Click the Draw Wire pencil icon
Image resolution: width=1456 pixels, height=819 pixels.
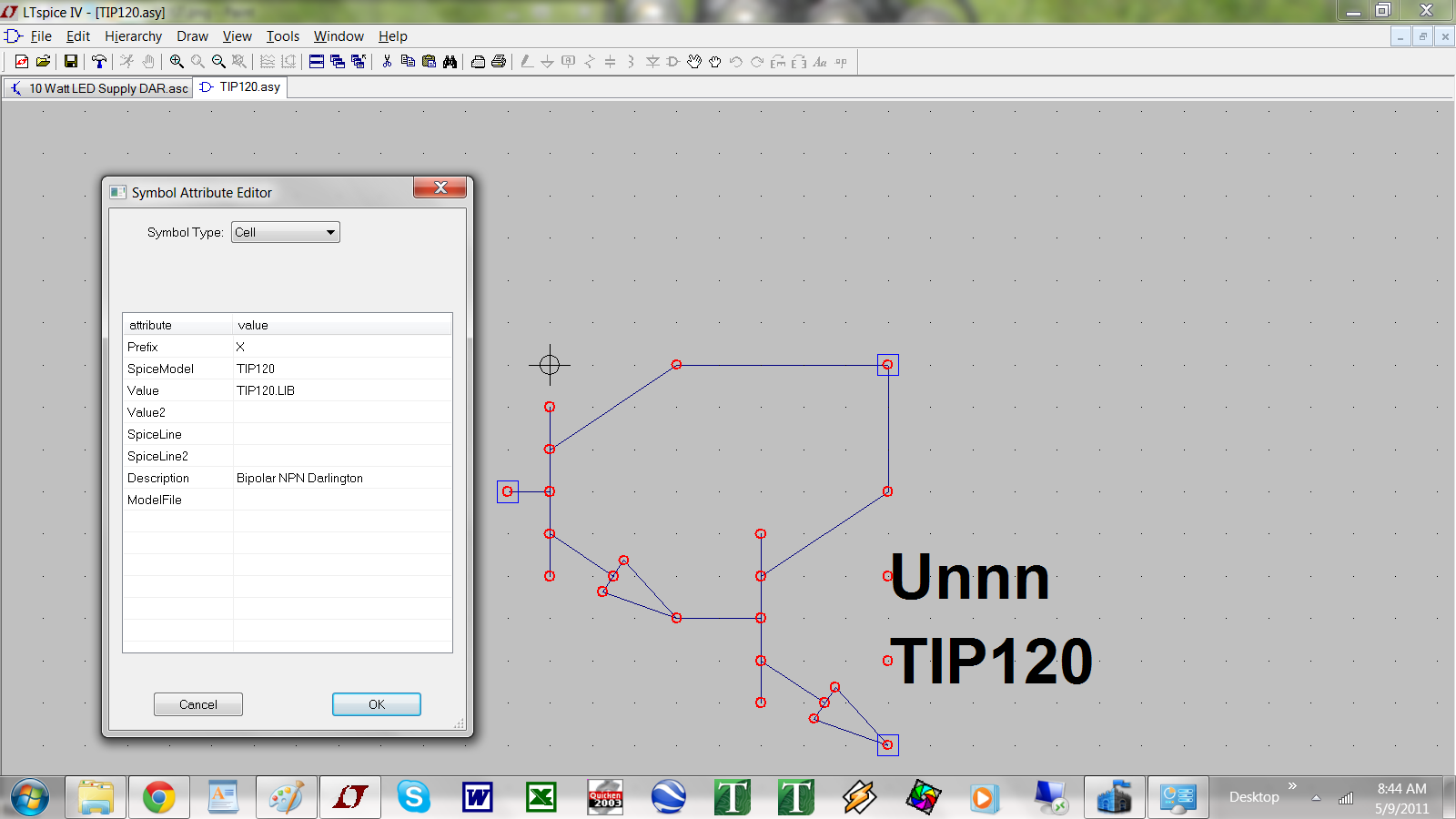[x=526, y=61]
